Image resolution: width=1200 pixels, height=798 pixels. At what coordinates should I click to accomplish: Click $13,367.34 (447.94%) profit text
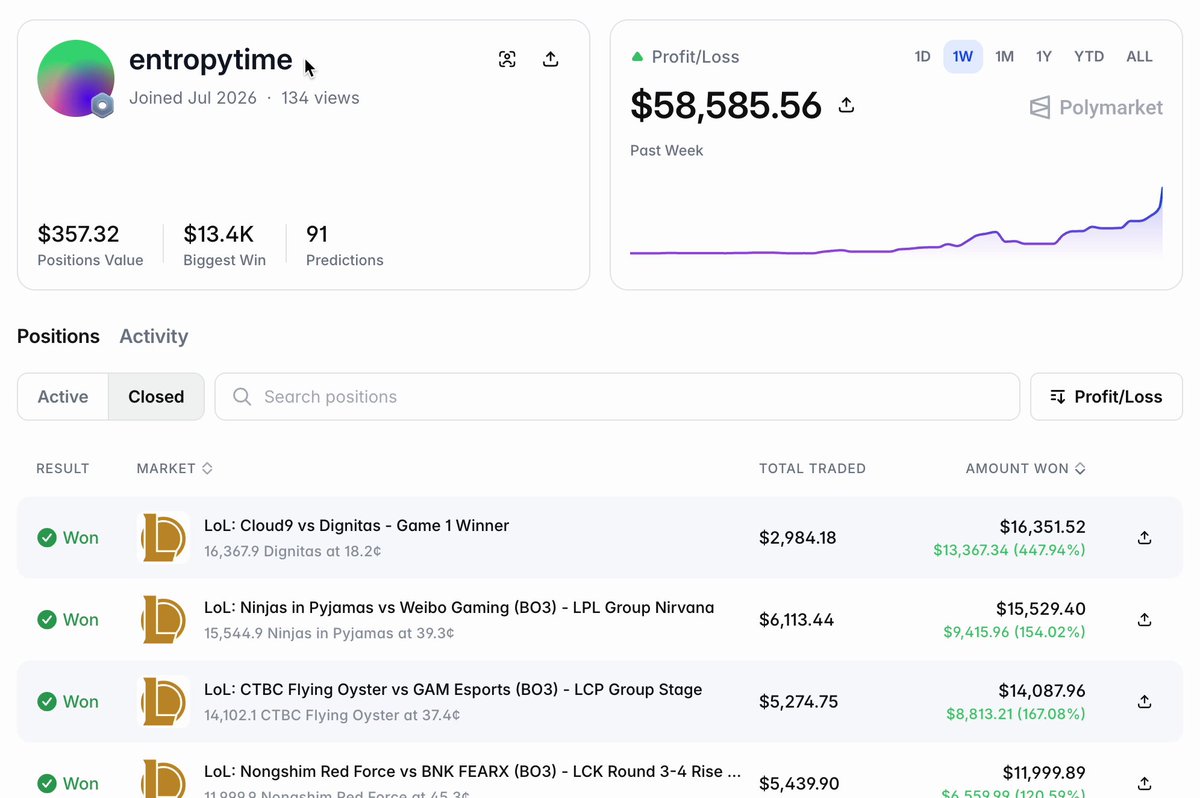pyautogui.click(x=1009, y=550)
